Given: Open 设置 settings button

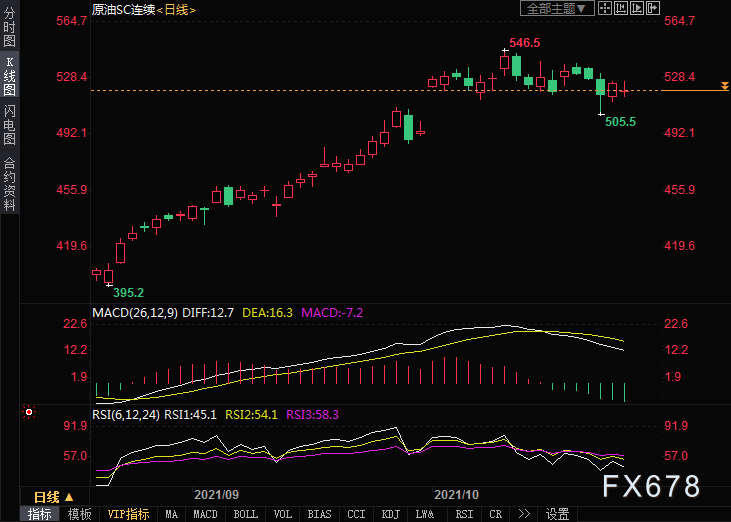Looking at the screenshot, I should tap(557, 514).
